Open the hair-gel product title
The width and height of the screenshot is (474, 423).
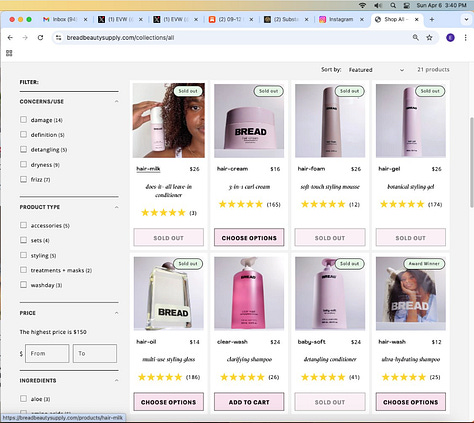pyautogui.click(x=389, y=169)
